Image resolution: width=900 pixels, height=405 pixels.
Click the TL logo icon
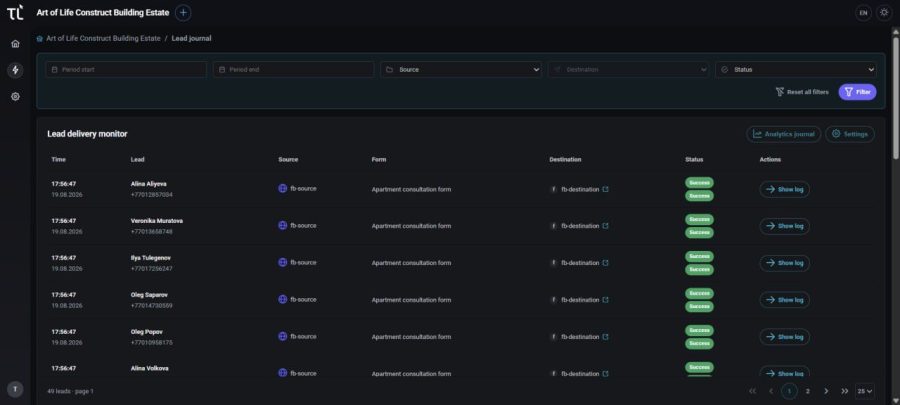(x=15, y=13)
